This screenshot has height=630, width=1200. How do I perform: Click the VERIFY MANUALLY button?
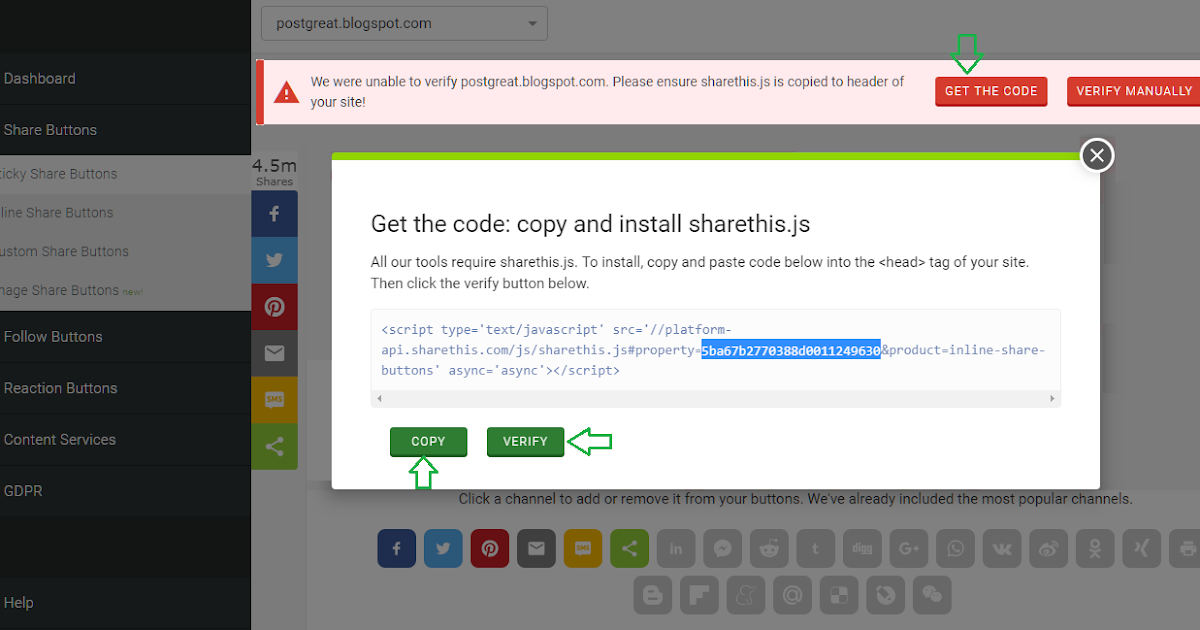[1133, 91]
